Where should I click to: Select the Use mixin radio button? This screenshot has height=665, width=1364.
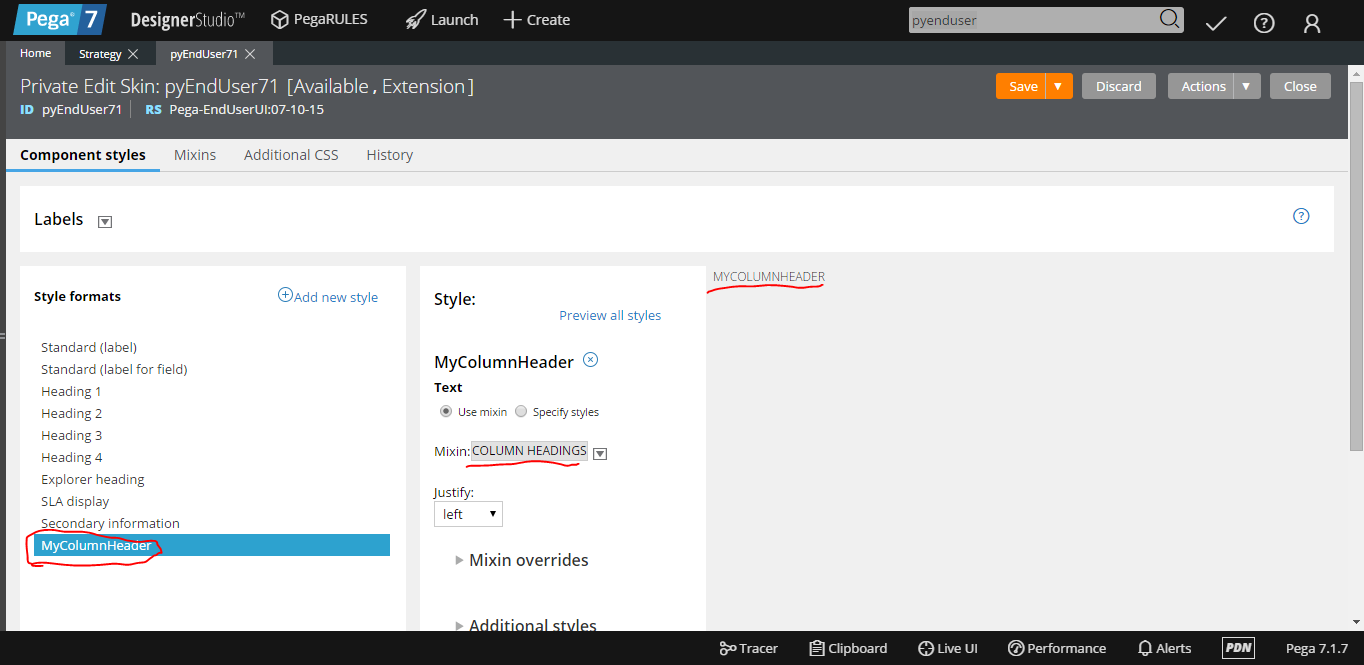(x=446, y=411)
